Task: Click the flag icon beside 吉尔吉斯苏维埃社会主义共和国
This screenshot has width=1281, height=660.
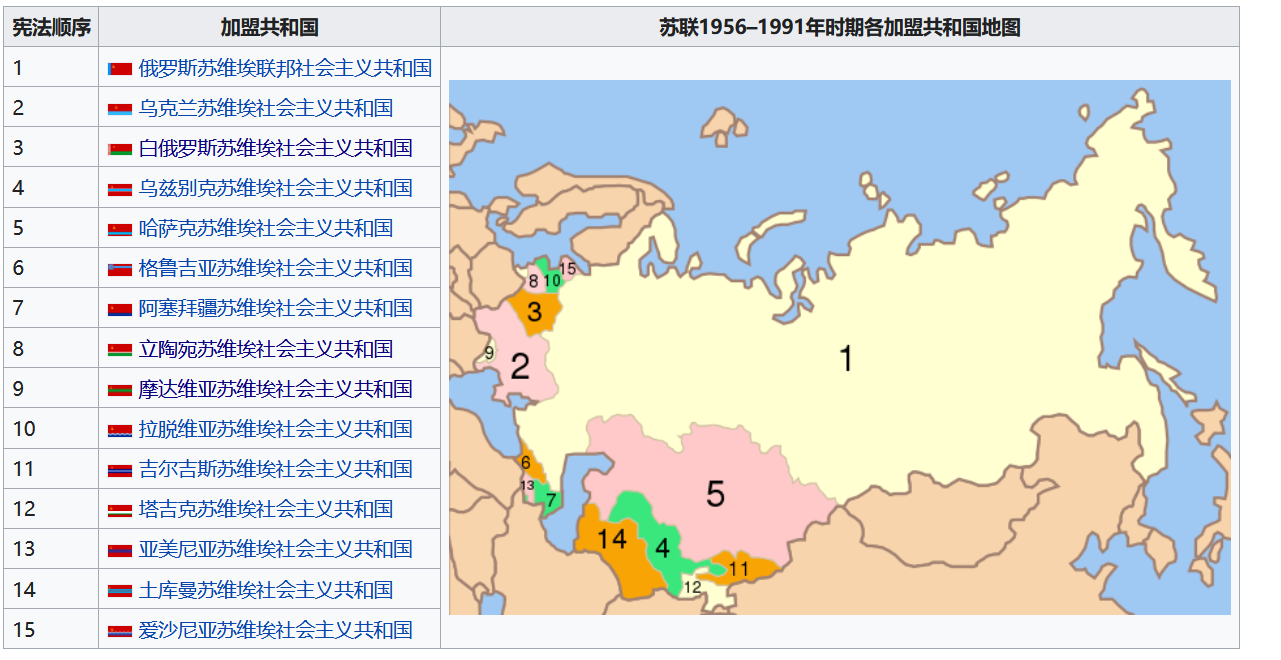Action: click(x=120, y=470)
